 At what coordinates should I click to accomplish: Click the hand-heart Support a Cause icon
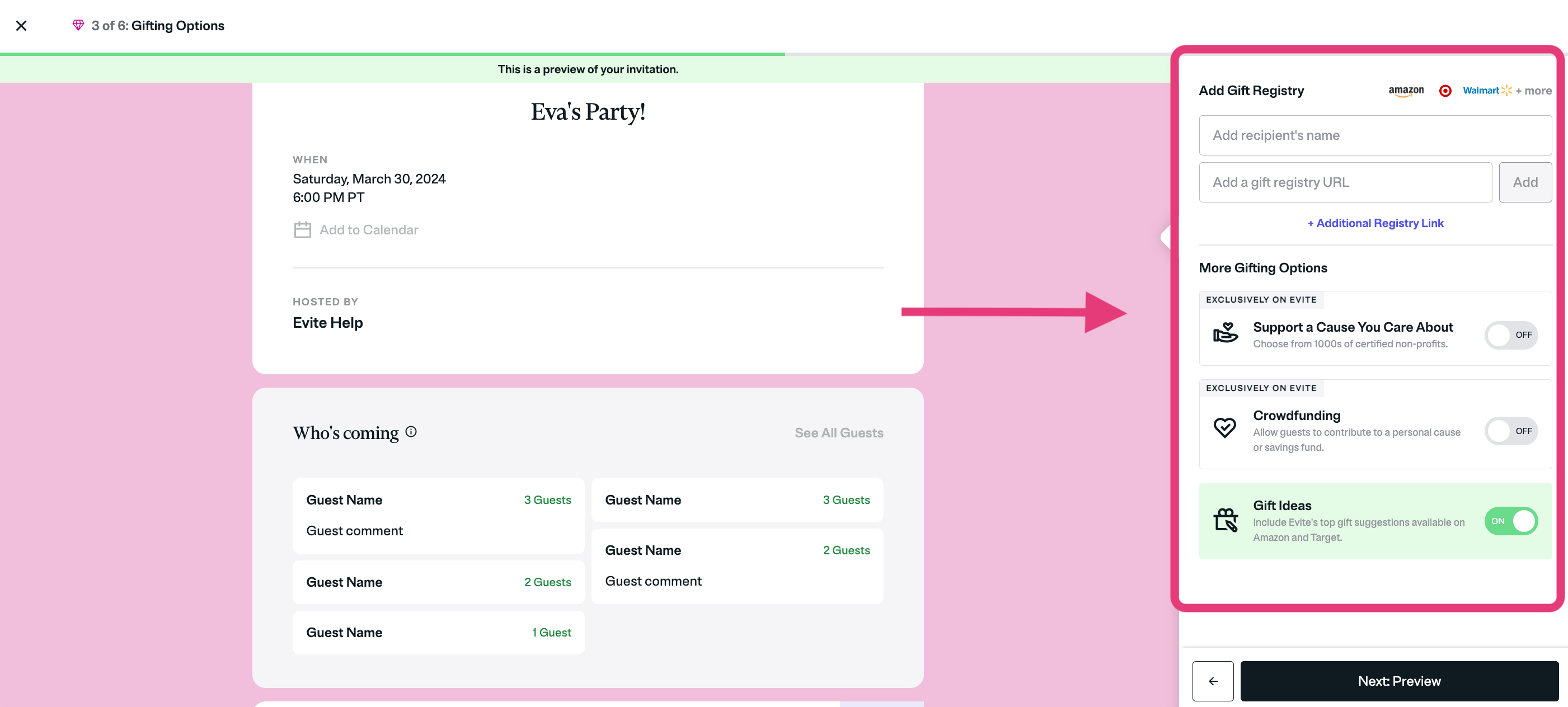click(x=1226, y=333)
